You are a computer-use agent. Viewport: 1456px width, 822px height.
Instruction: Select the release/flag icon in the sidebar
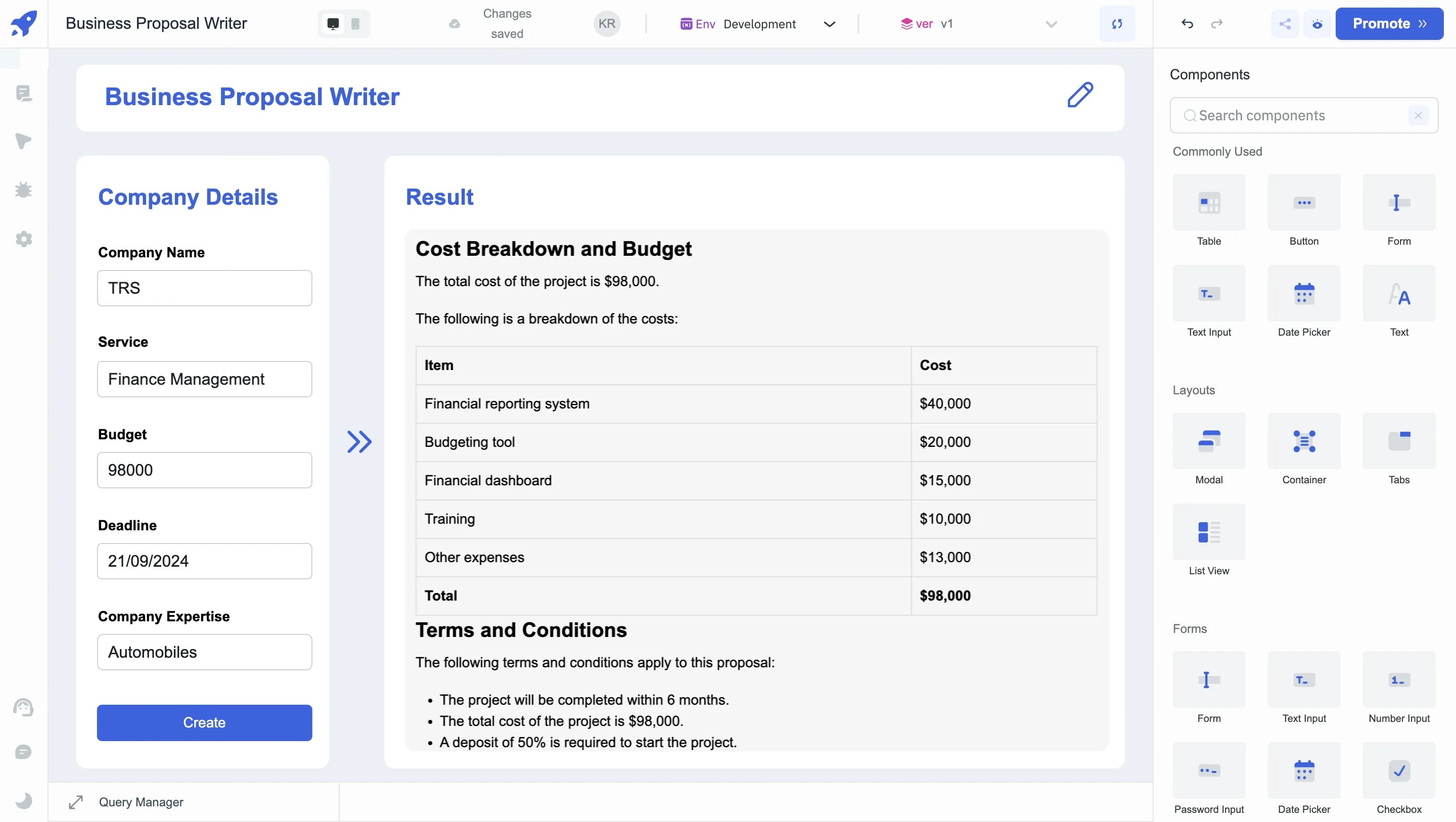pyautogui.click(x=23, y=141)
